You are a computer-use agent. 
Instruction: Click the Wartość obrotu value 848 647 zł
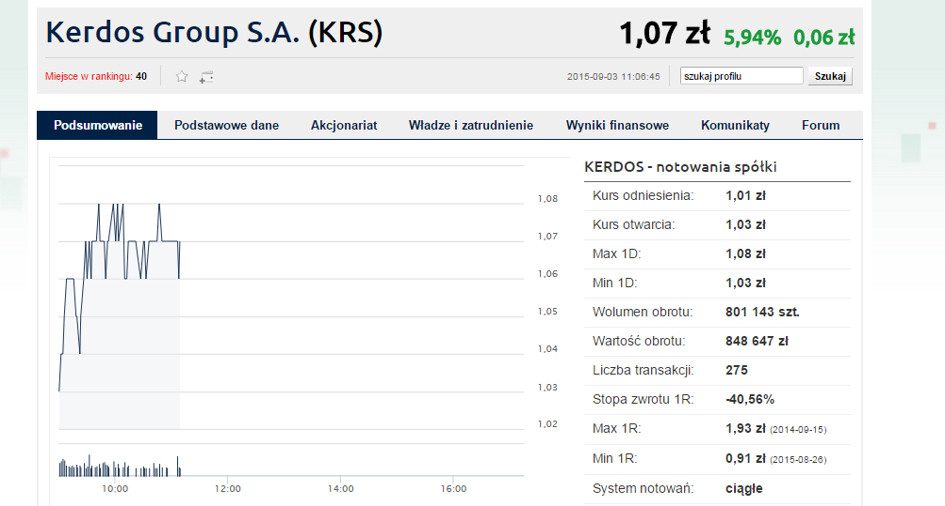(757, 341)
